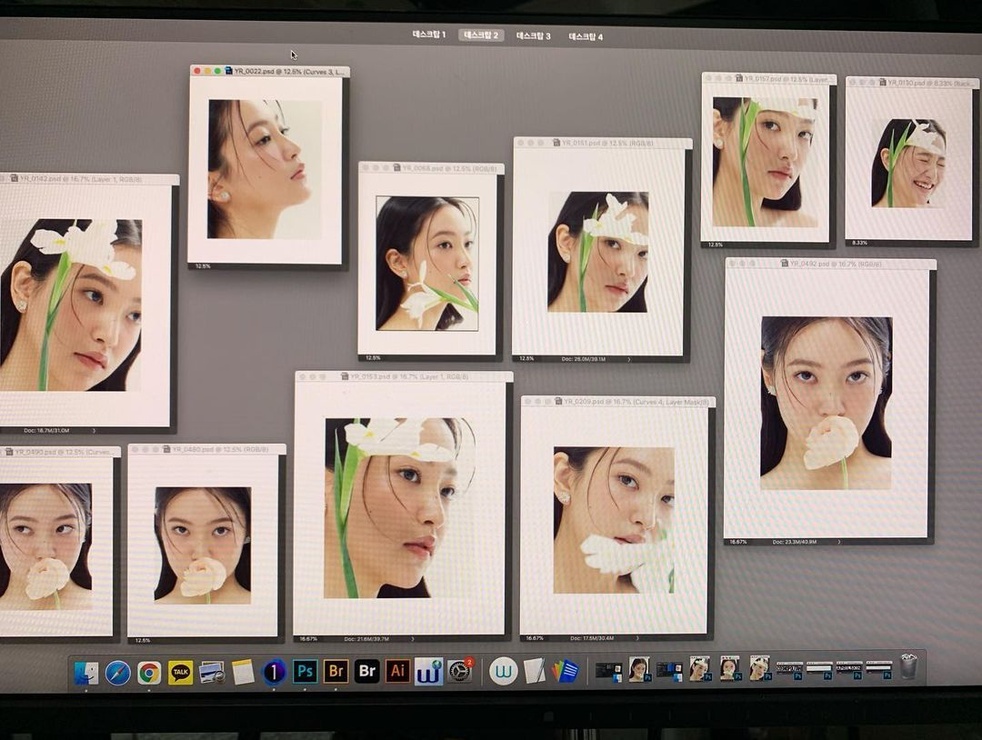Screen dimensions: 982x740
Task: Open the Finder icon in dock
Action: pos(86,674)
